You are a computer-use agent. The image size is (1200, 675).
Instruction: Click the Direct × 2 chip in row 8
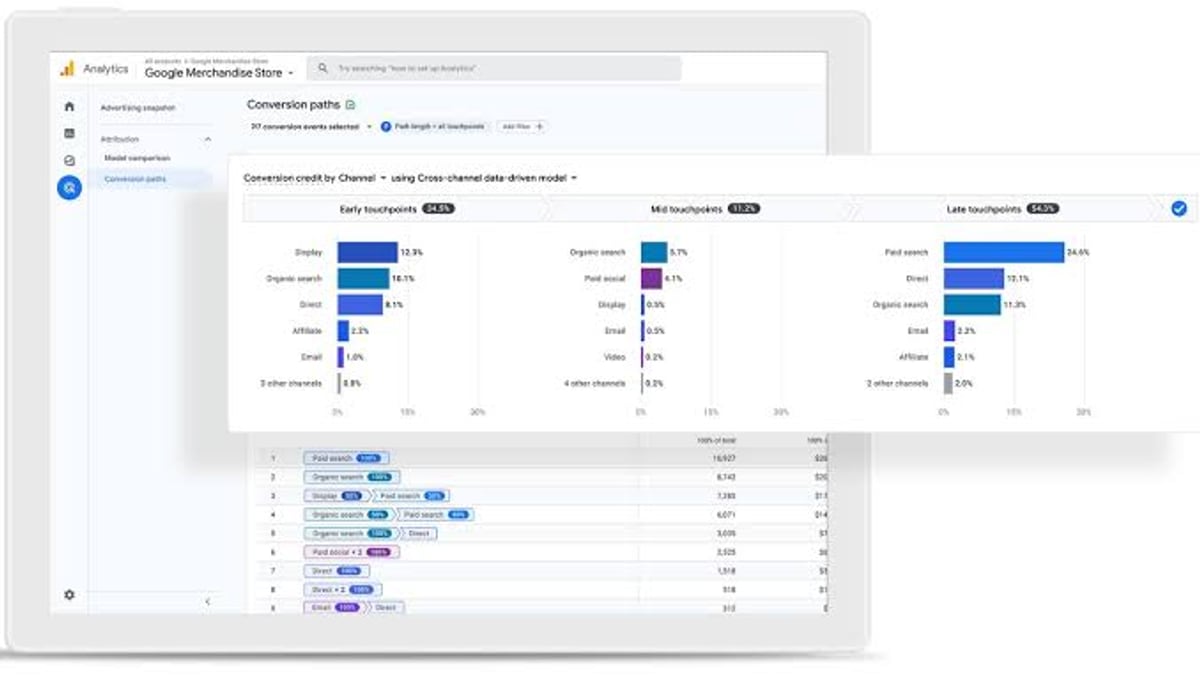coord(341,590)
